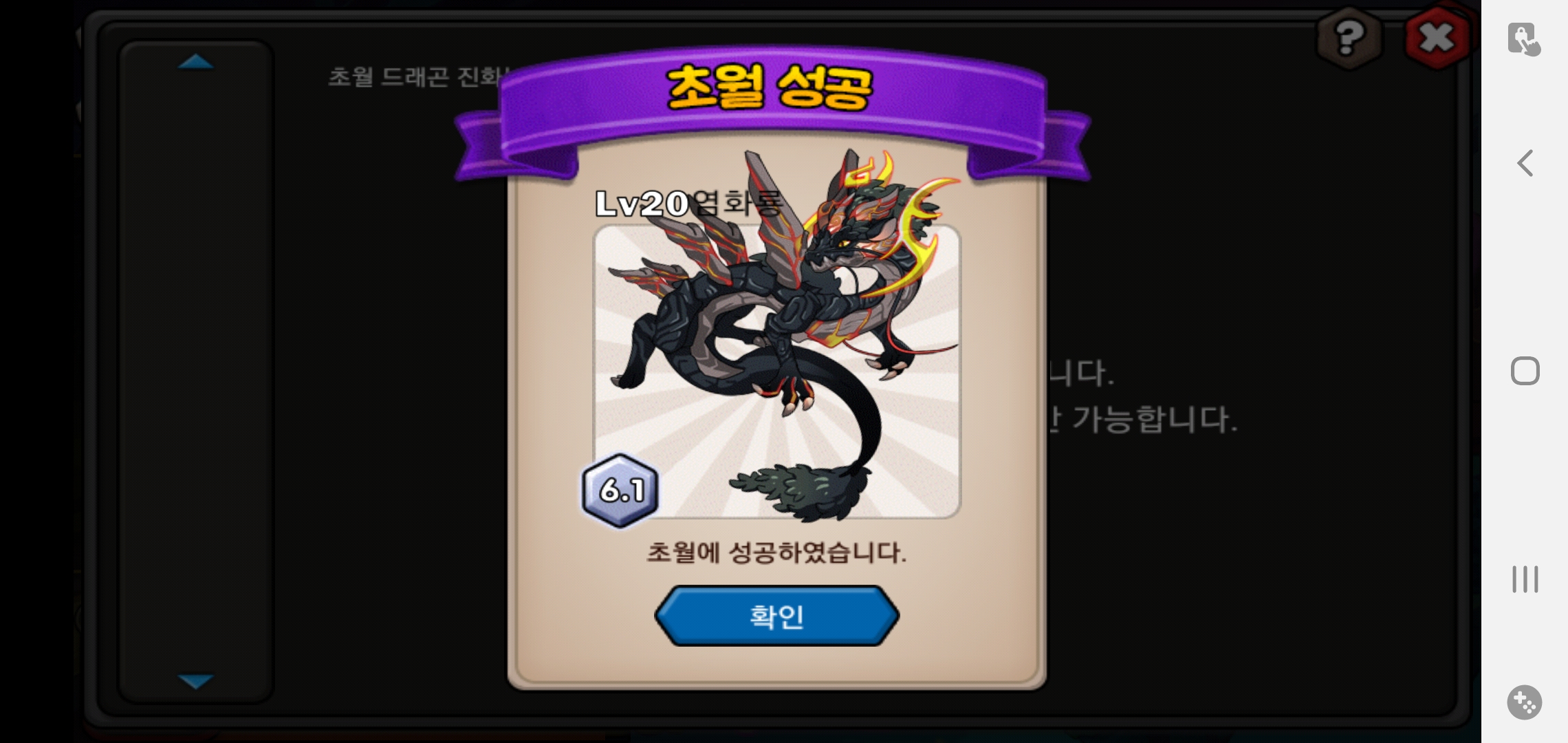1568x743 pixels.
Task: Tap the Android home square icon
Action: [x=1525, y=371]
